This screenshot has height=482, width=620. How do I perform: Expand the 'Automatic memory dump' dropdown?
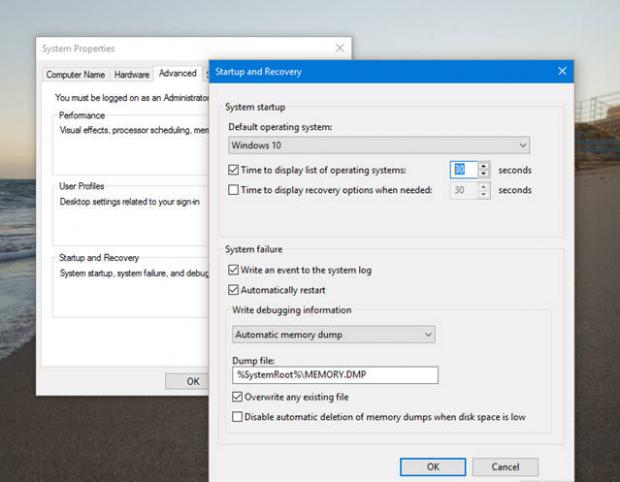pos(333,334)
